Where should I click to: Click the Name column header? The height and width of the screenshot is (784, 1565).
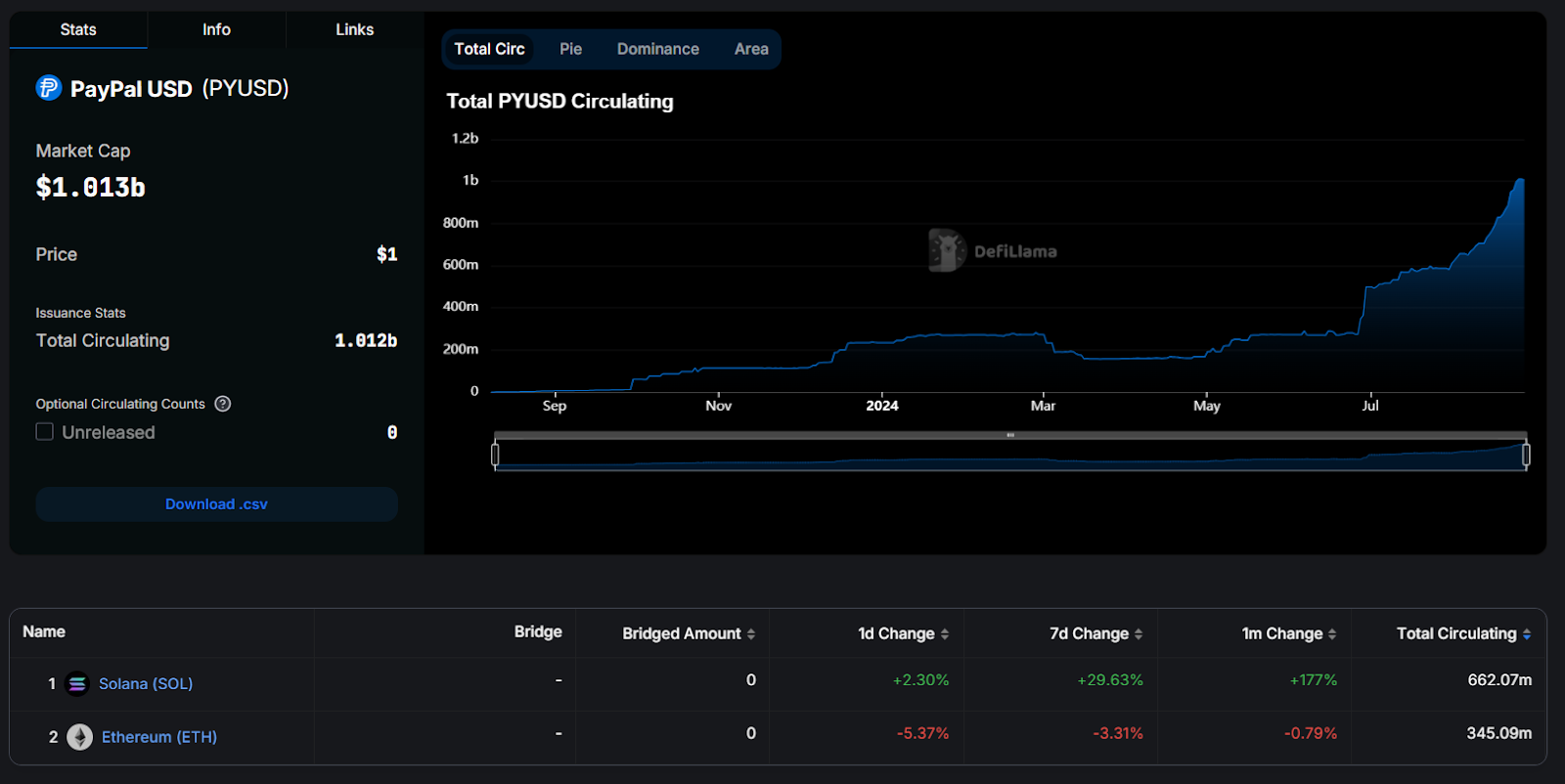click(x=44, y=632)
